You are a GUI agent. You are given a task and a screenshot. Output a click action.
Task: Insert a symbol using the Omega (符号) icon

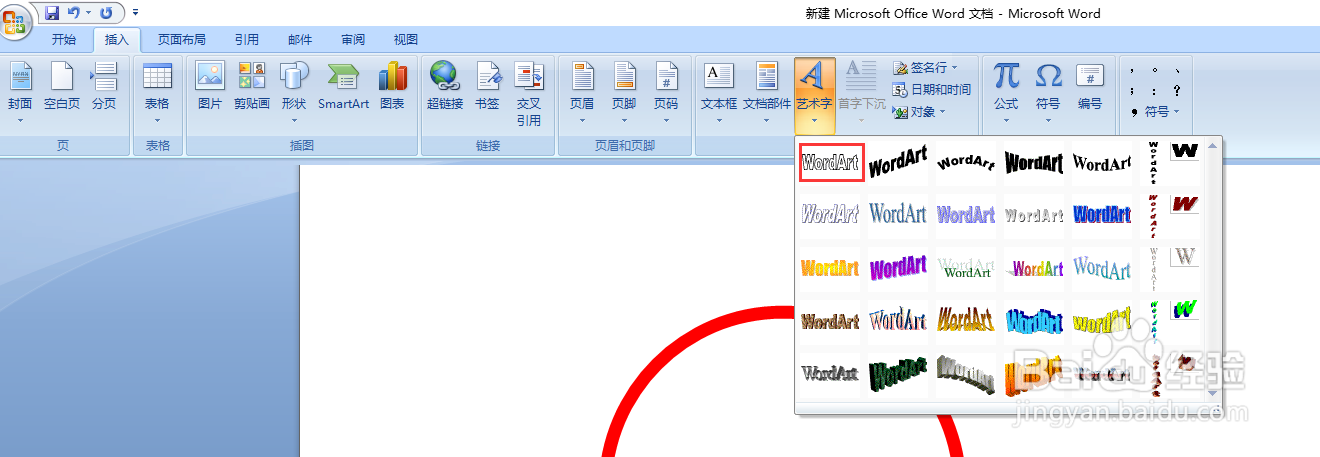coord(1048,91)
